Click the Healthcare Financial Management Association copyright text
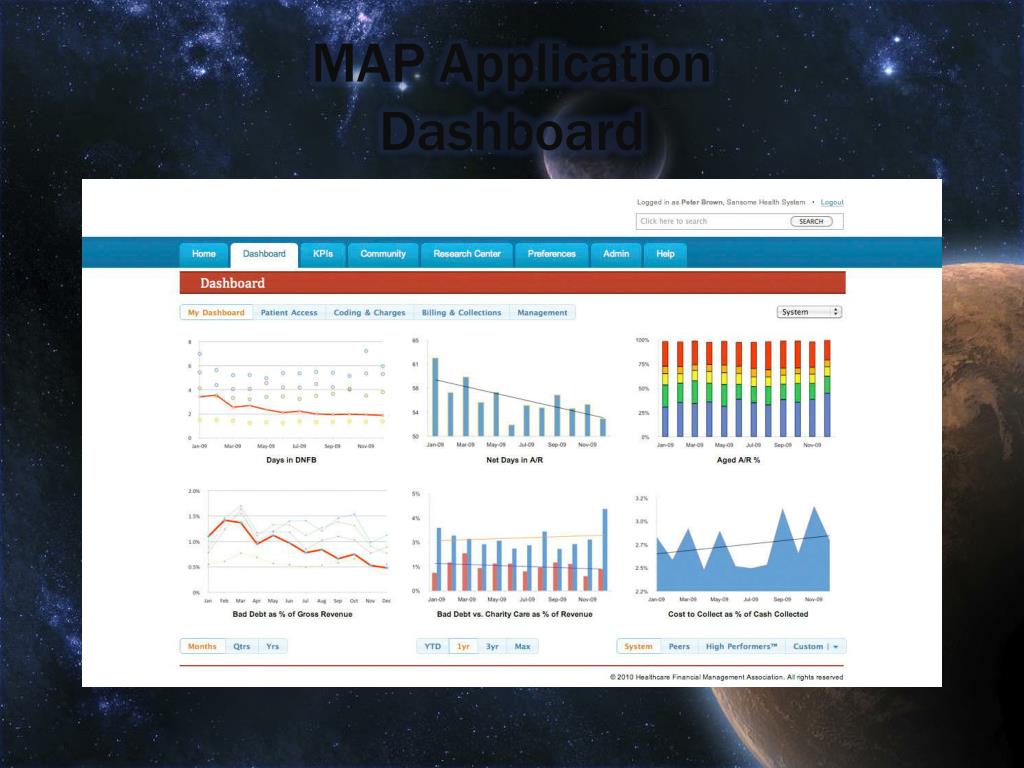 (726, 677)
